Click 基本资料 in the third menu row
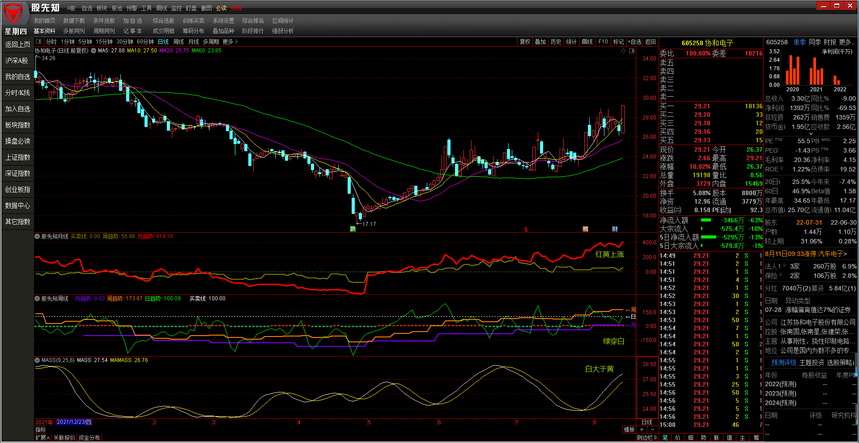Screen dimensions: 859x443 pos(44,31)
